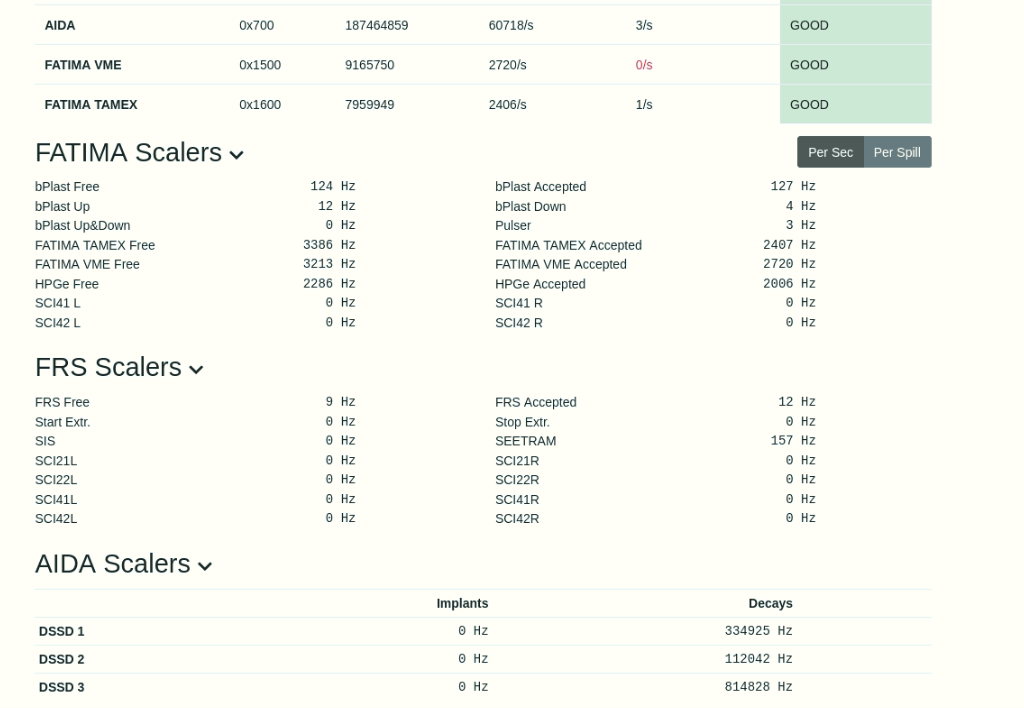Screen dimensions: 1024x708
Task: Click the bPlast Up label
Action: coord(62,206)
